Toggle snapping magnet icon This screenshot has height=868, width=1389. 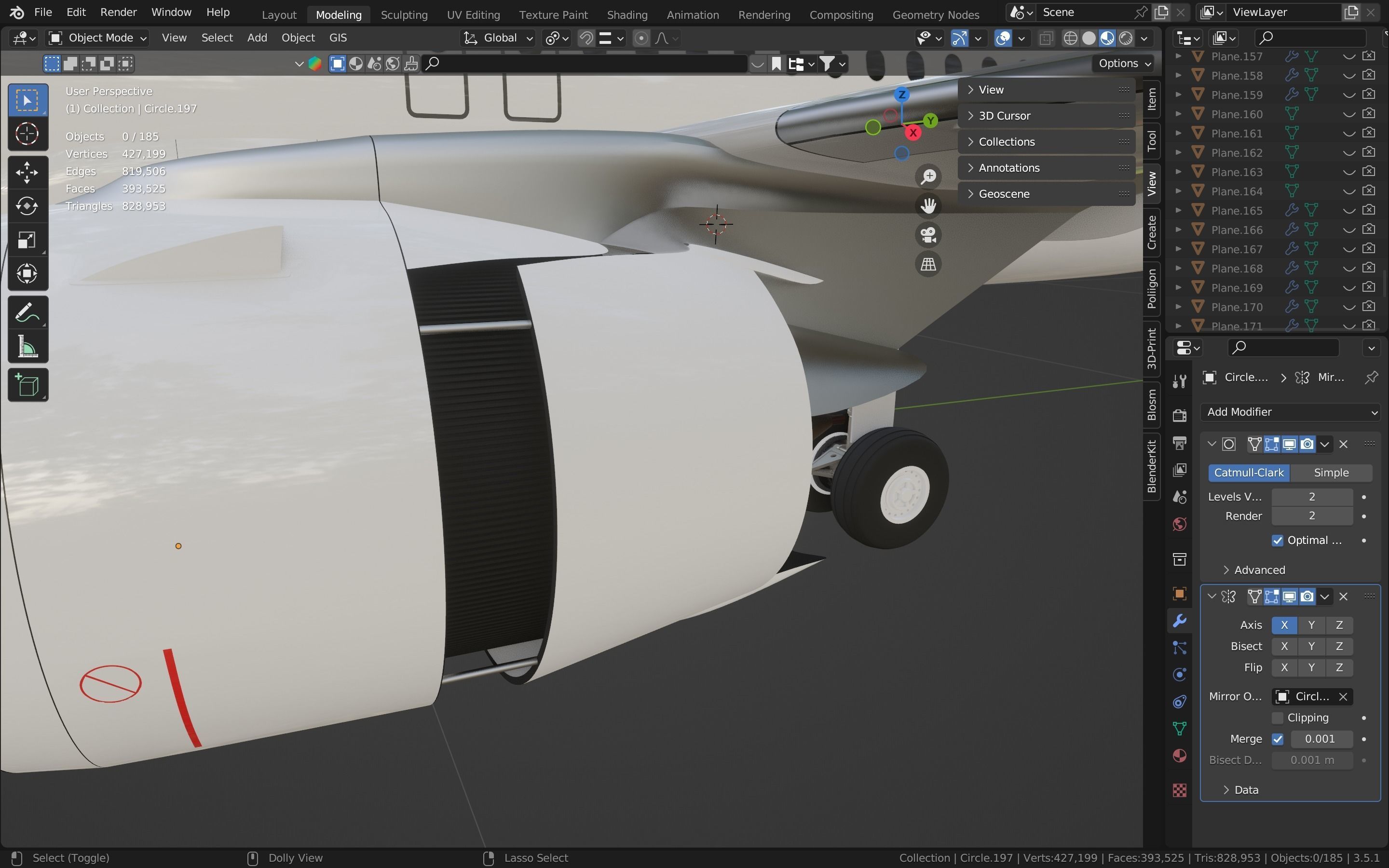coord(586,38)
